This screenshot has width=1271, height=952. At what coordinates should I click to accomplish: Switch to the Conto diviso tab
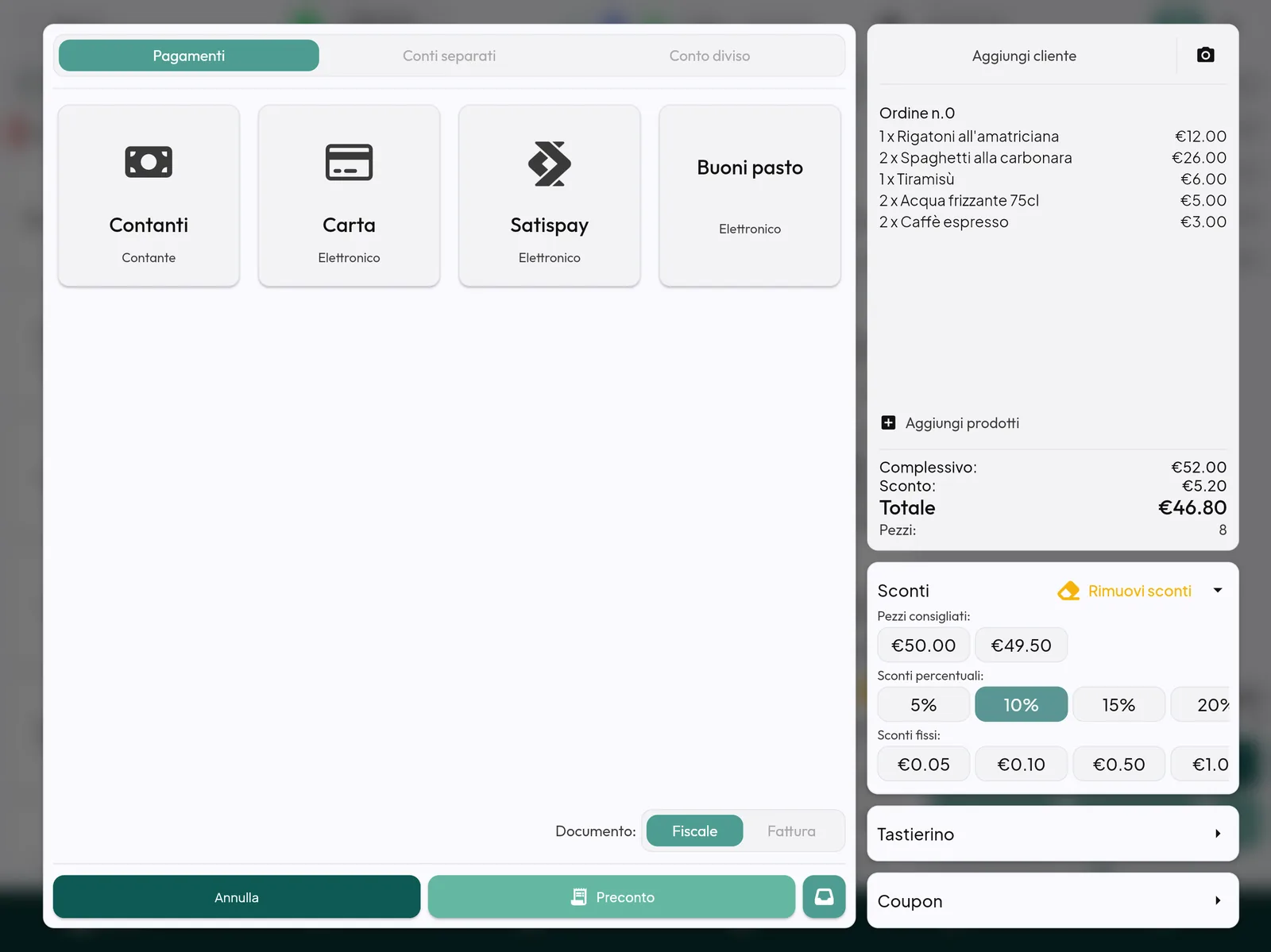click(709, 56)
